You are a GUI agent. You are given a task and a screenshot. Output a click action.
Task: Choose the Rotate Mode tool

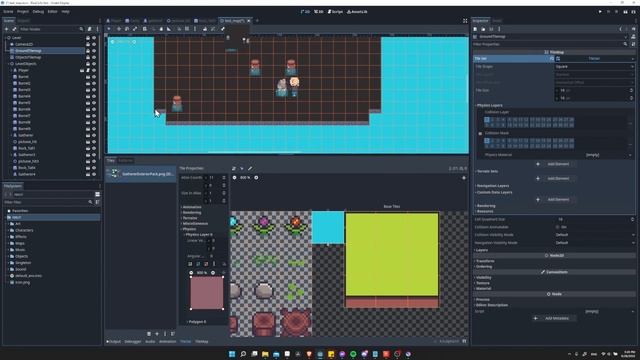coord(127,29)
